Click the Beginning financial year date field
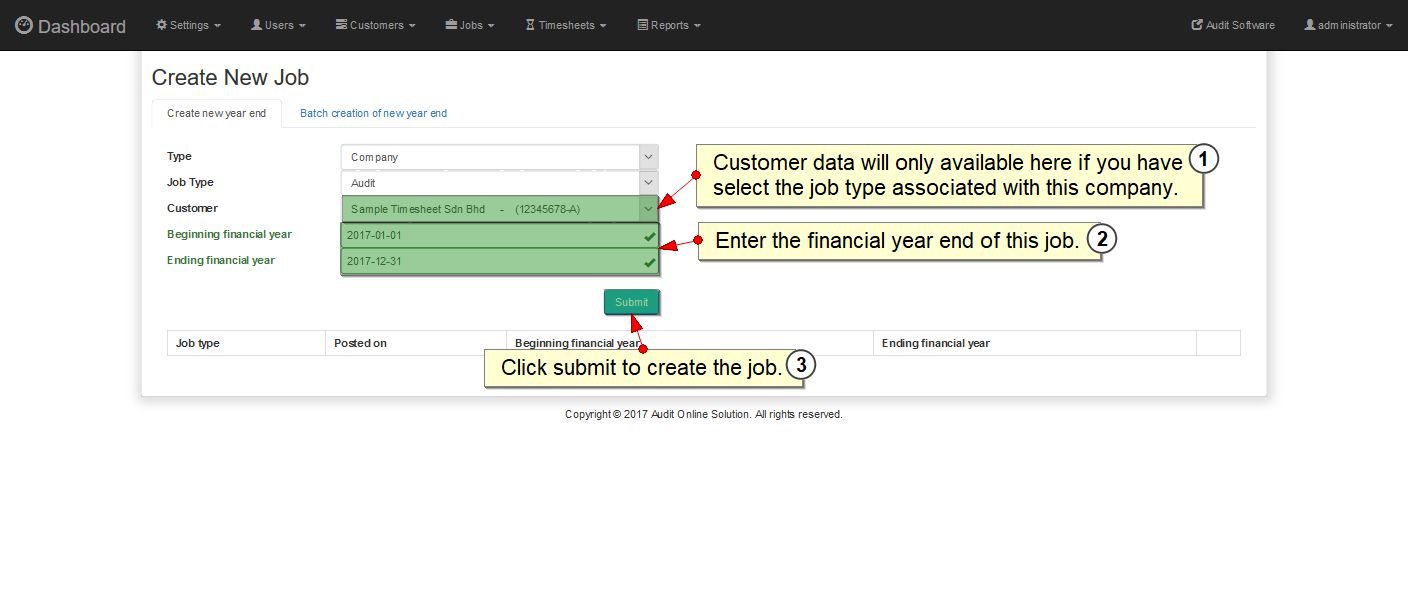 [x=490, y=236]
